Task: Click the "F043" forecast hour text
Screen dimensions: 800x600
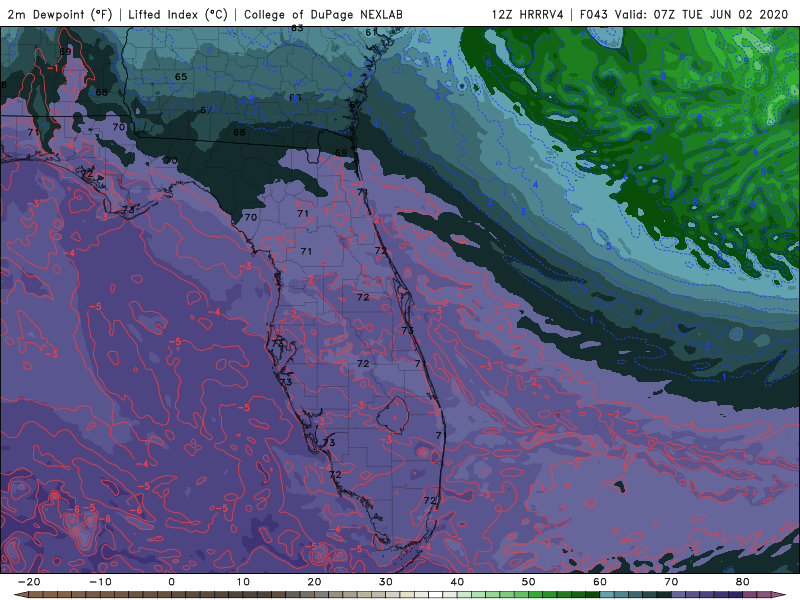Action: [x=593, y=14]
